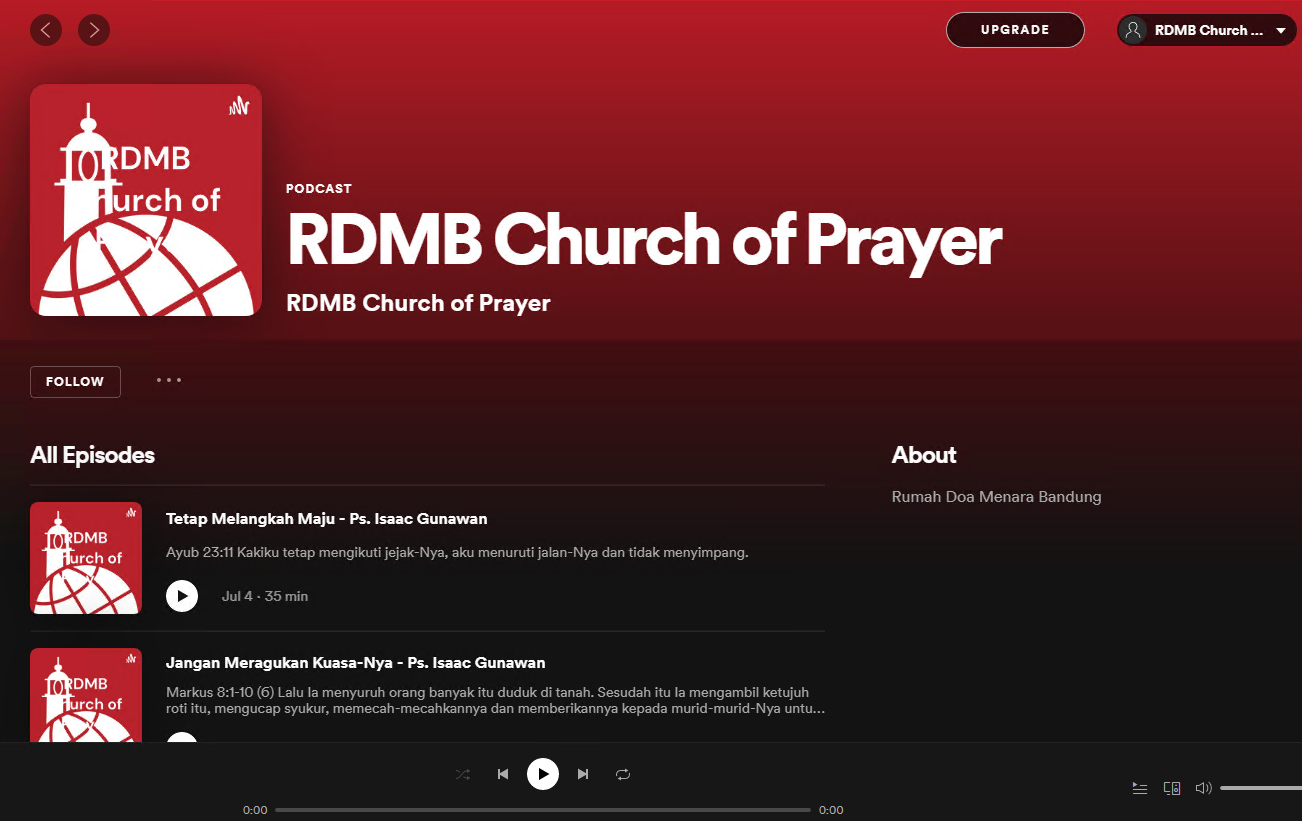
Task: Click the Tetap Melangkah Maju episode thumbnail
Action: (x=86, y=558)
